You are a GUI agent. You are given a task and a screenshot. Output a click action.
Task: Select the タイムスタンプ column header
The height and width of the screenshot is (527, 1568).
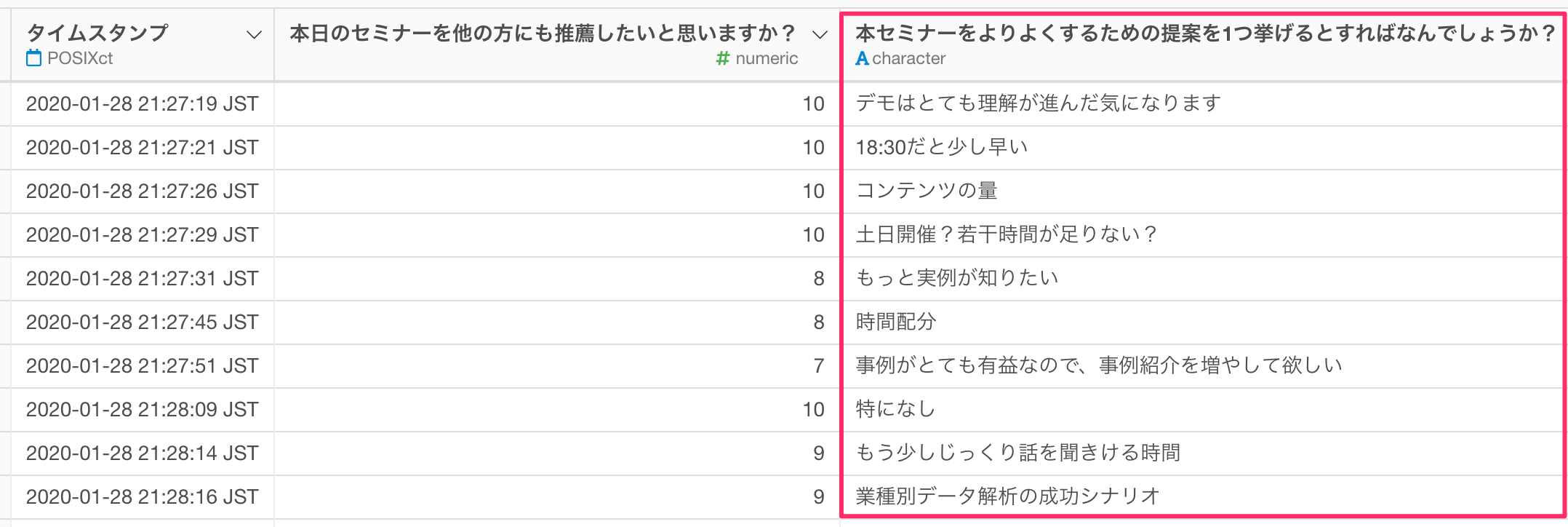click(143, 44)
